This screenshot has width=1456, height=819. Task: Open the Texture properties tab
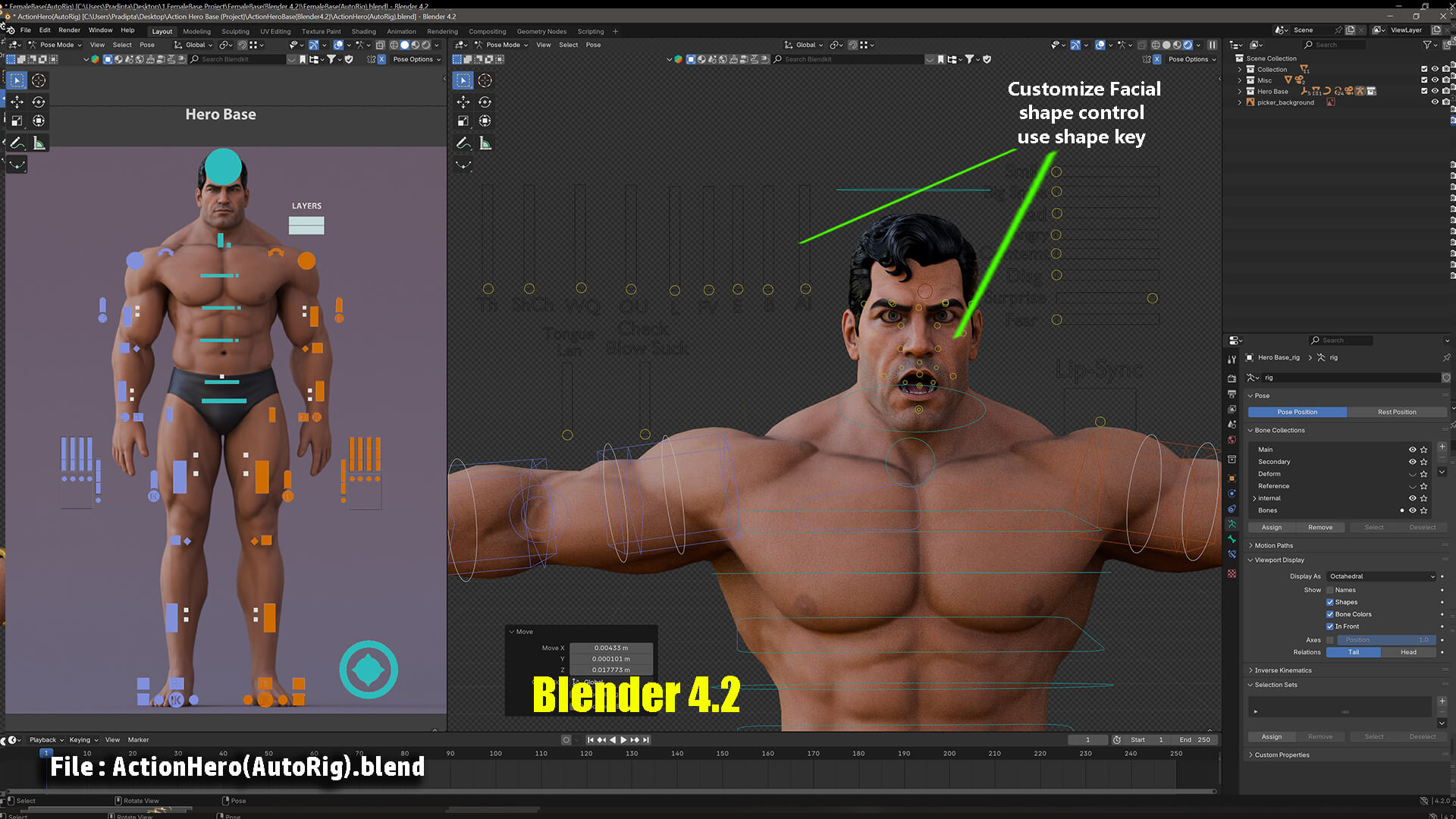click(x=1232, y=574)
